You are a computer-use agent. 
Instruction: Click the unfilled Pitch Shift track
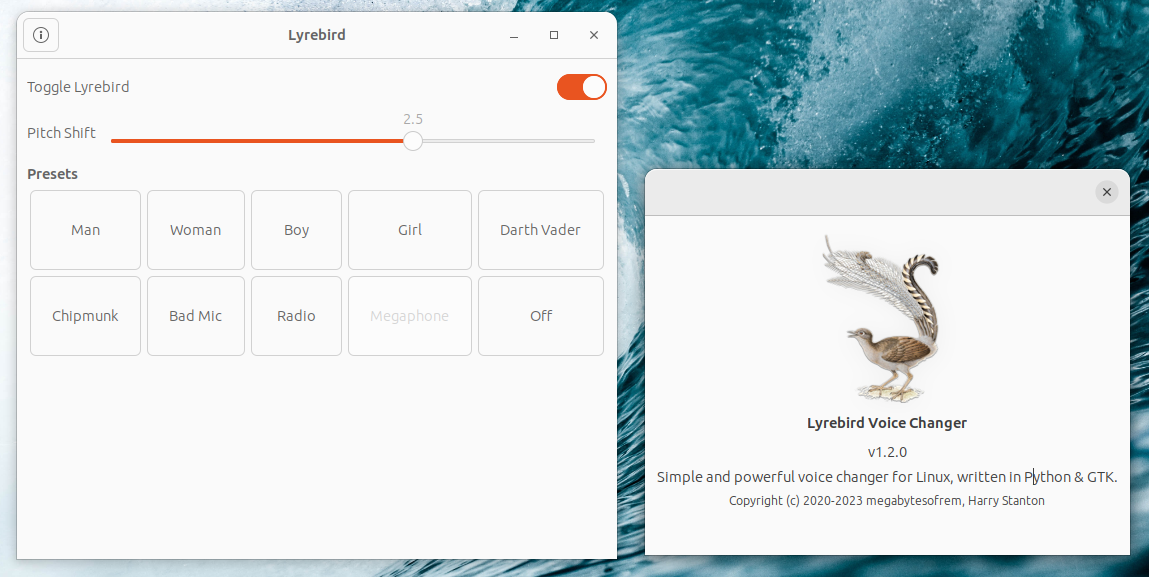pyautogui.click(x=509, y=141)
